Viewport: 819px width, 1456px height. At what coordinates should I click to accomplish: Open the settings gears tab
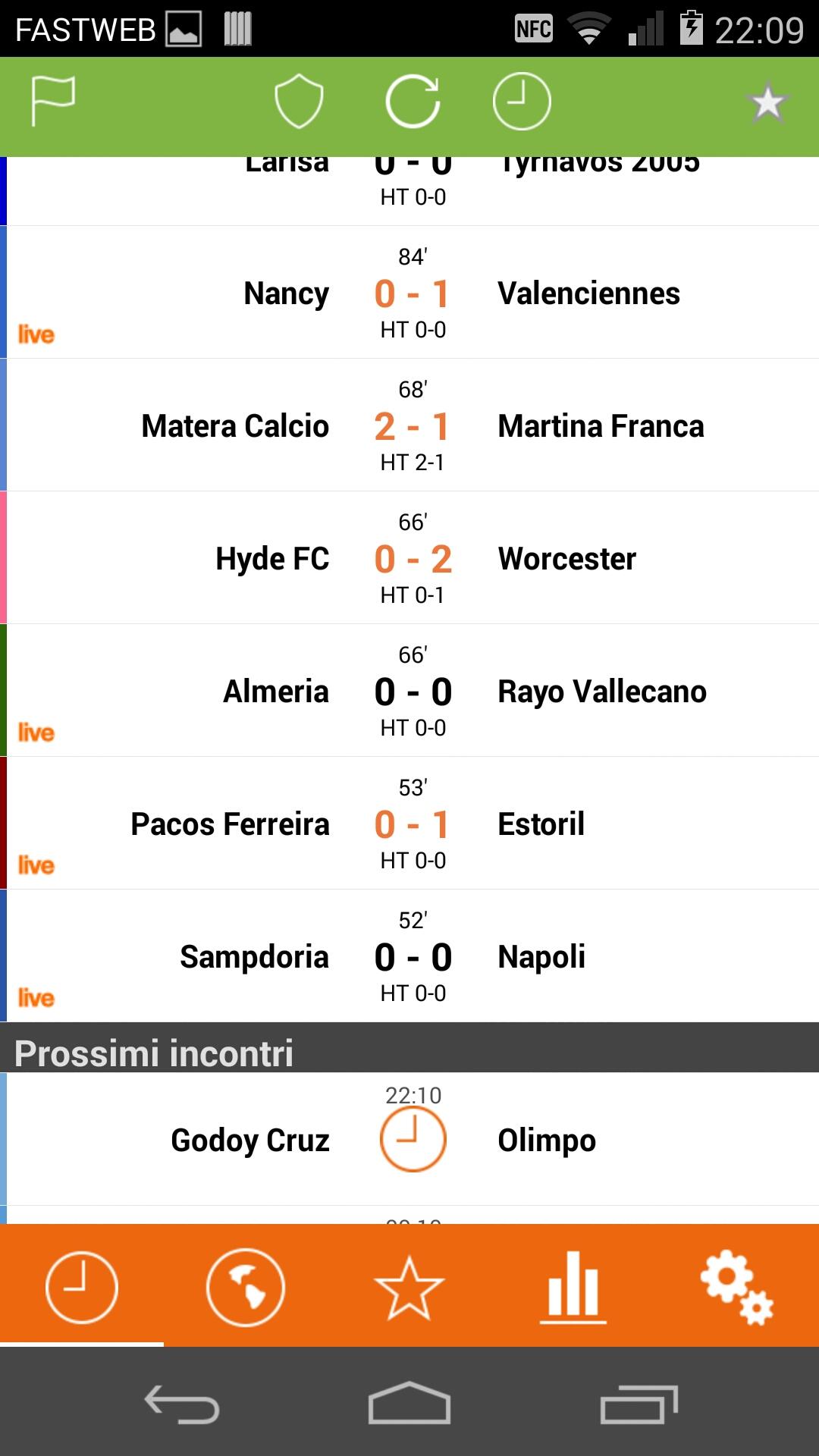pyautogui.click(x=736, y=1287)
